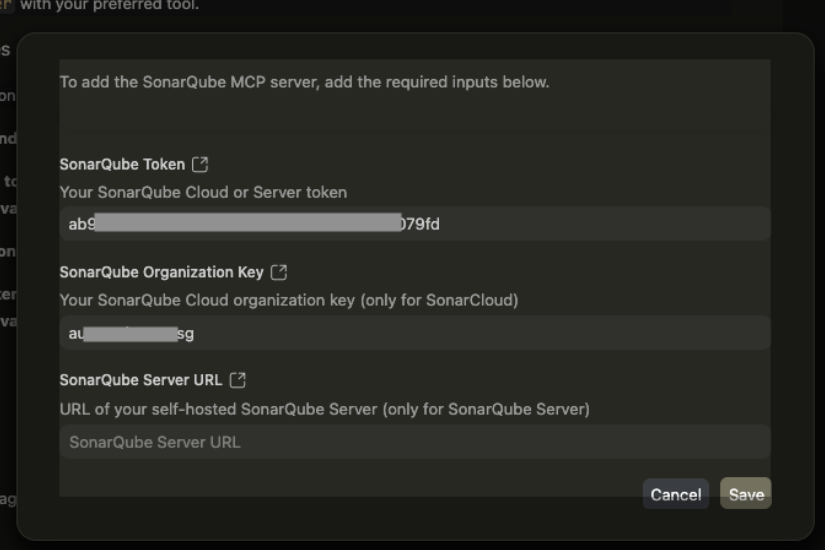Click "Your SonarQube Cloud or Server token" description

pyautogui.click(x=203, y=192)
